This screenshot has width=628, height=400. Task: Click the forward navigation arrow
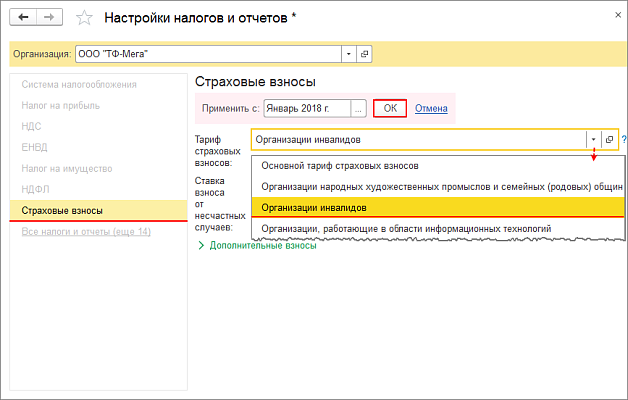[x=49, y=17]
